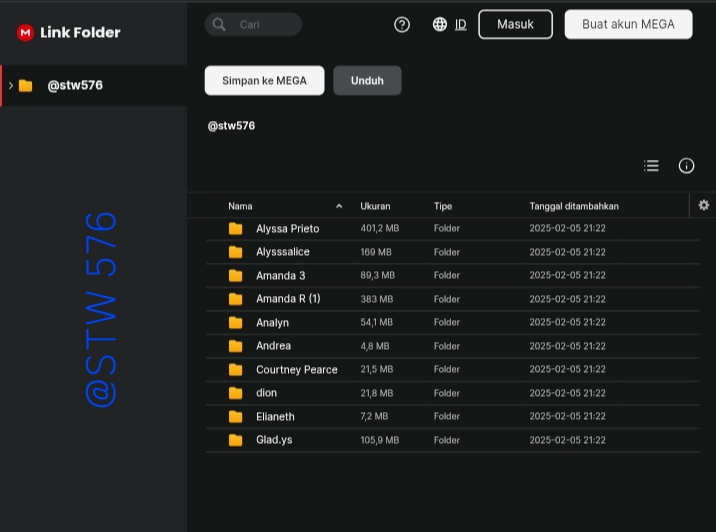Click Alysssalice folder icon

pyautogui.click(x=236, y=252)
